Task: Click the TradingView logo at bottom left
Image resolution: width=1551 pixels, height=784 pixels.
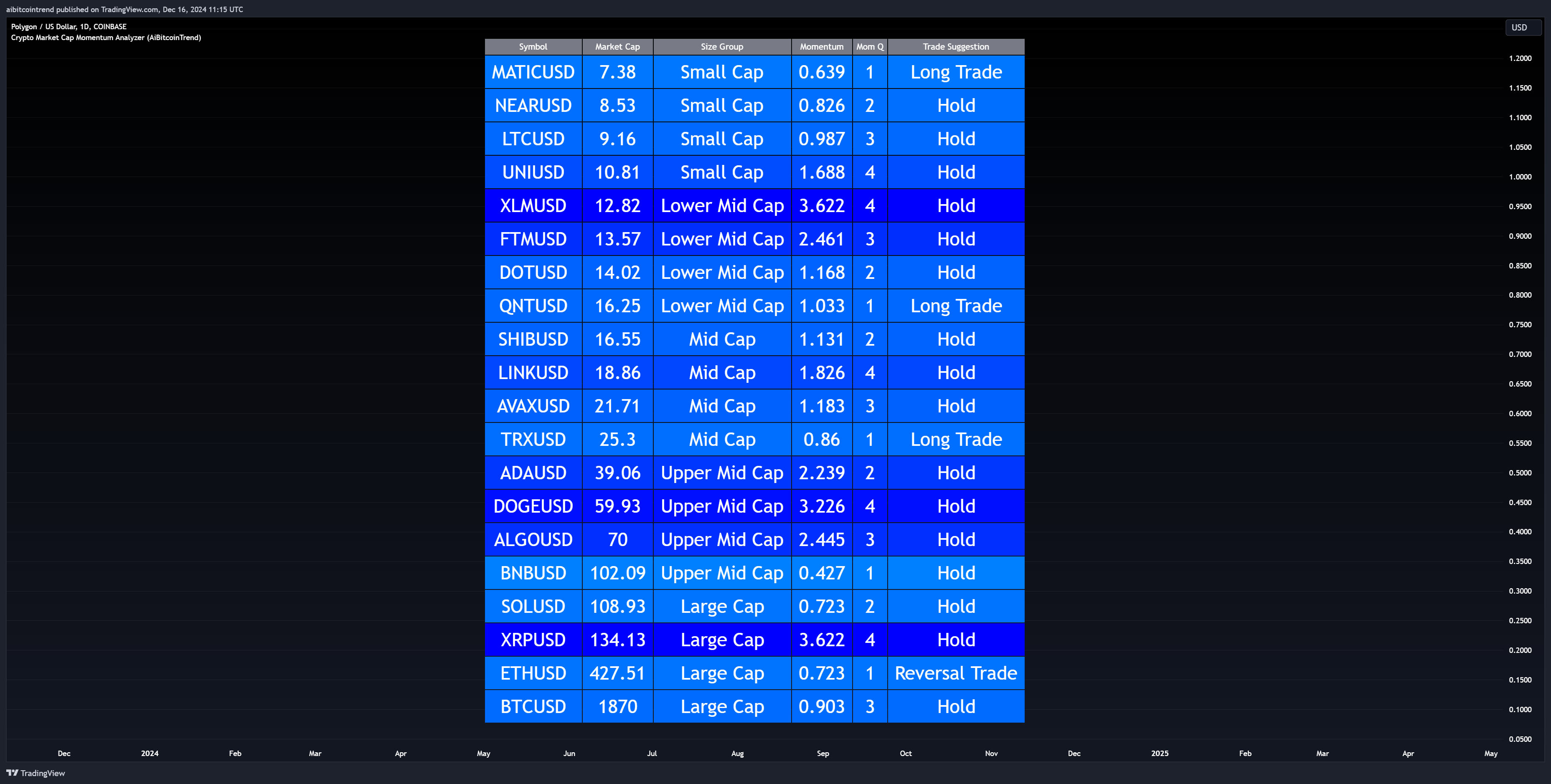Action: point(36,773)
